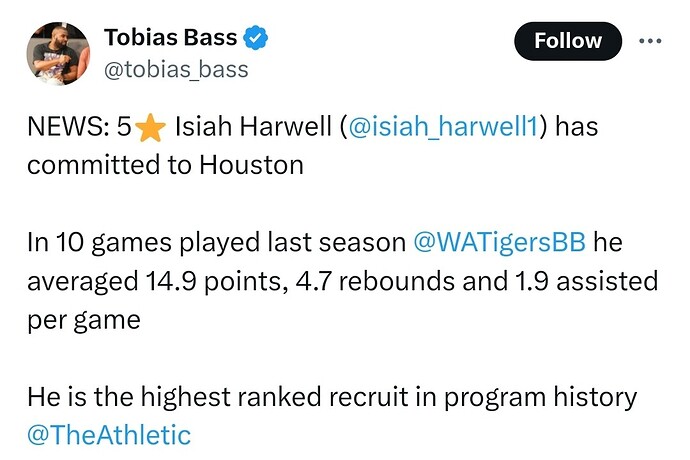Click the gold star emoji
Screen dimensions: 690x460
point(150,128)
